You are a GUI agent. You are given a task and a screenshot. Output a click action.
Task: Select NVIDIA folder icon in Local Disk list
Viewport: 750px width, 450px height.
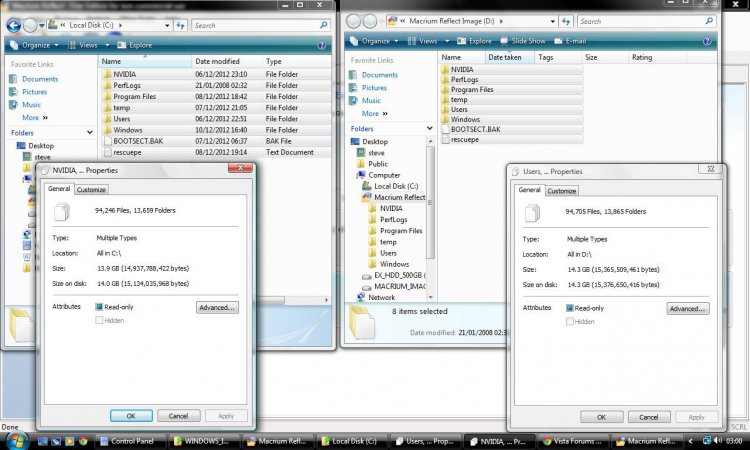coord(107,74)
